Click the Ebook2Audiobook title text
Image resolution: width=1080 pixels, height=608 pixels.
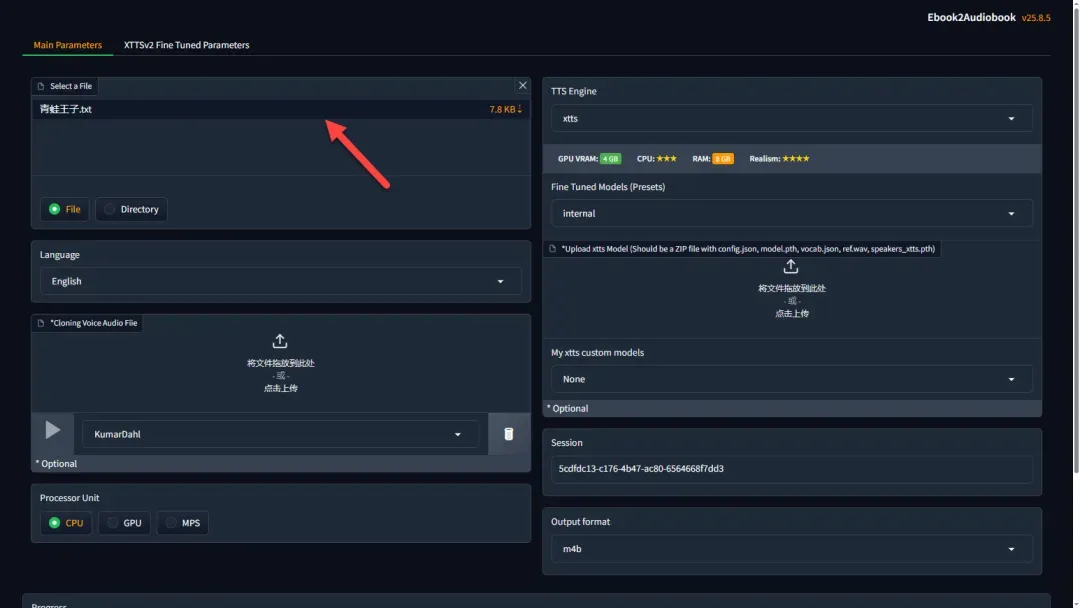tap(971, 17)
